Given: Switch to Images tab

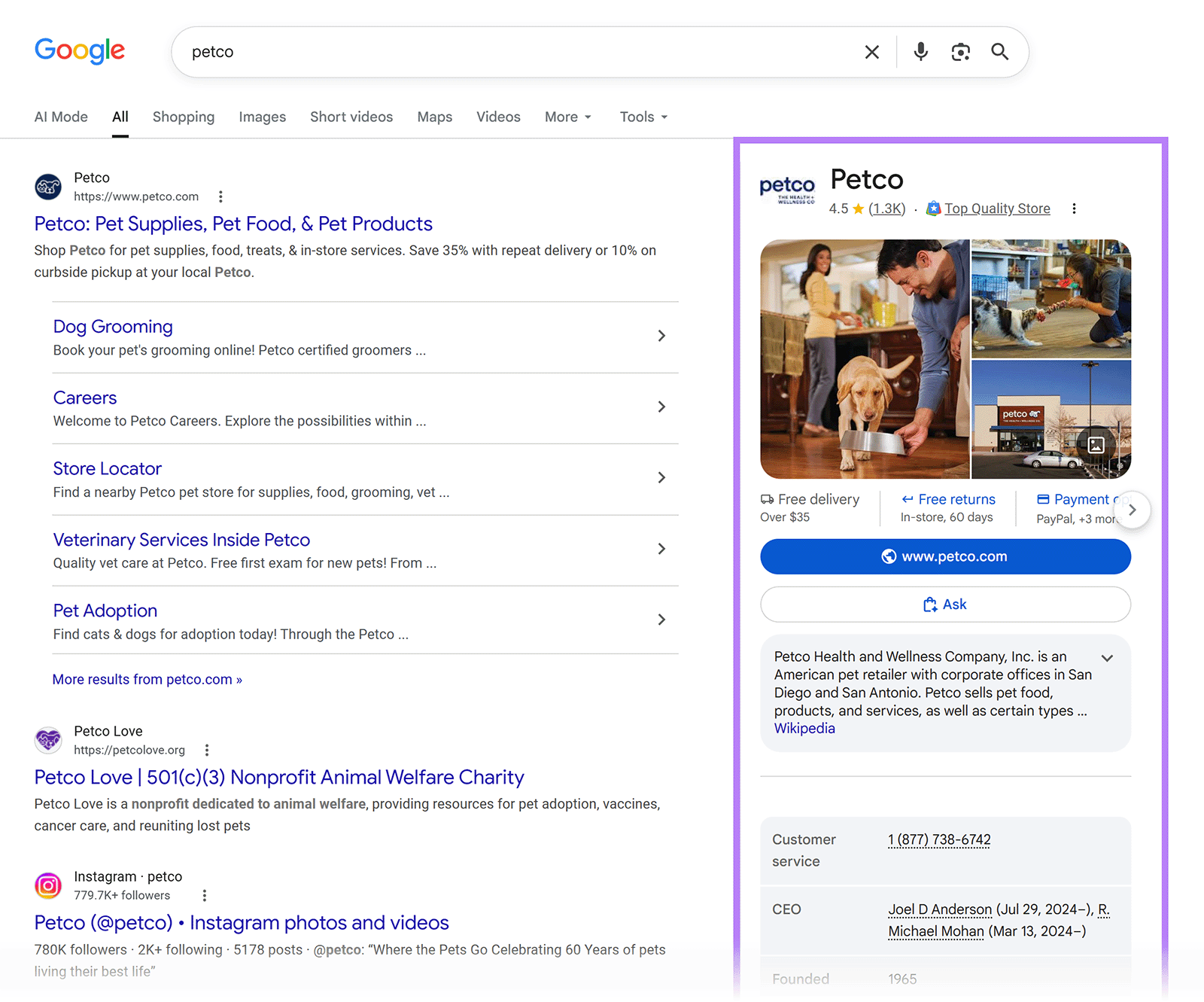Looking at the screenshot, I should pos(263,117).
